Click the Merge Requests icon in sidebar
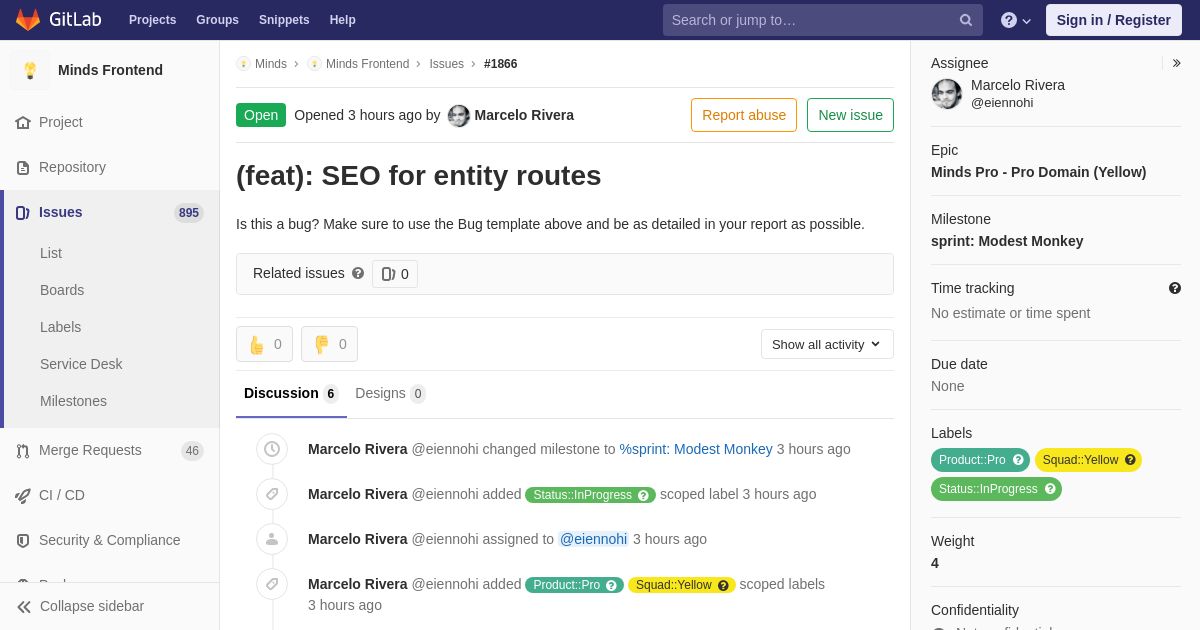1200x630 pixels. click(x=23, y=450)
